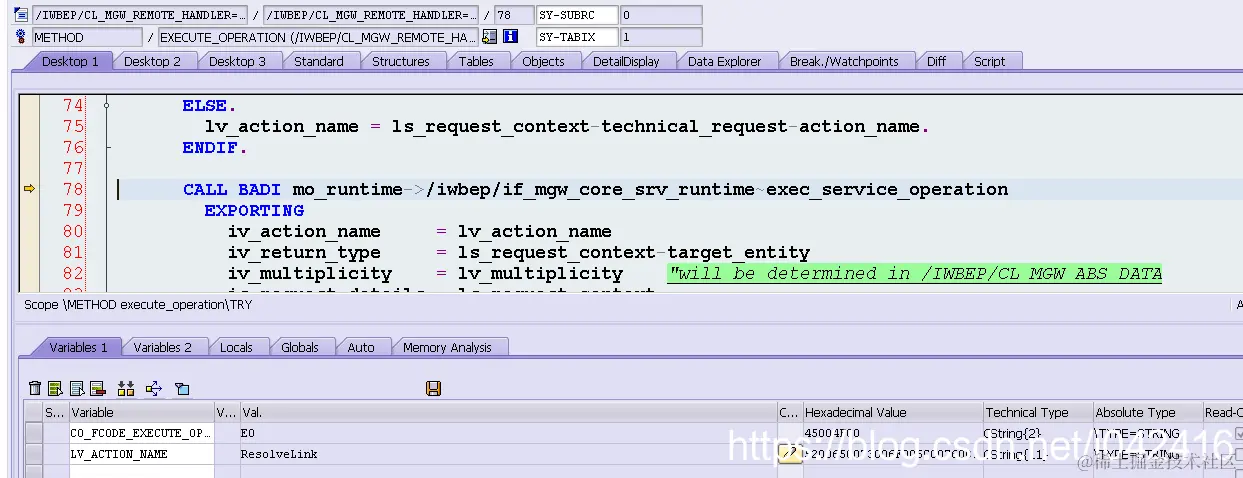1243x478 pixels.
Task: Click the gear icon beside METHOD field
Action: click(x=22, y=37)
